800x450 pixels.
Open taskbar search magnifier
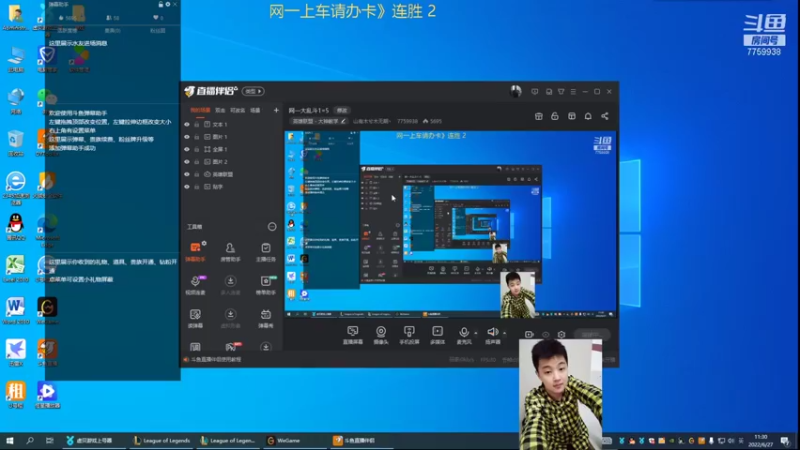click(x=30, y=440)
